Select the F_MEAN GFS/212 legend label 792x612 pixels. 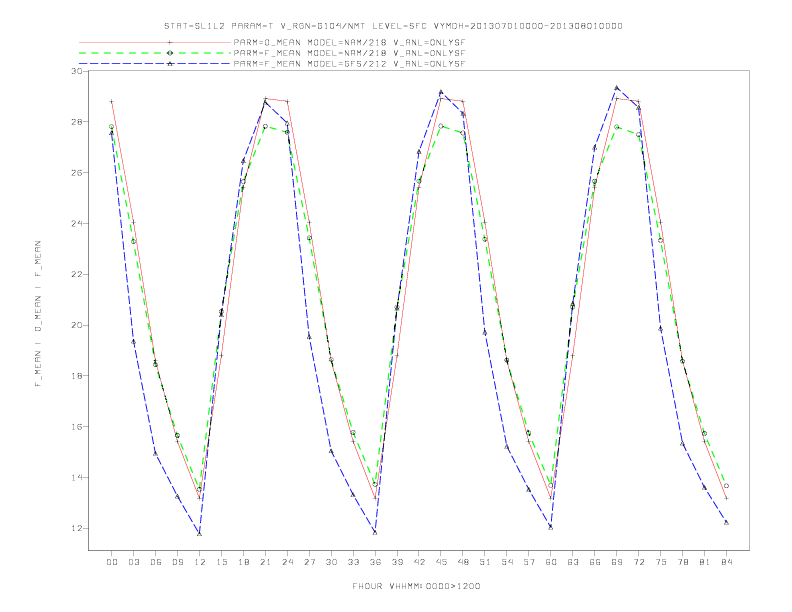point(349,64)
